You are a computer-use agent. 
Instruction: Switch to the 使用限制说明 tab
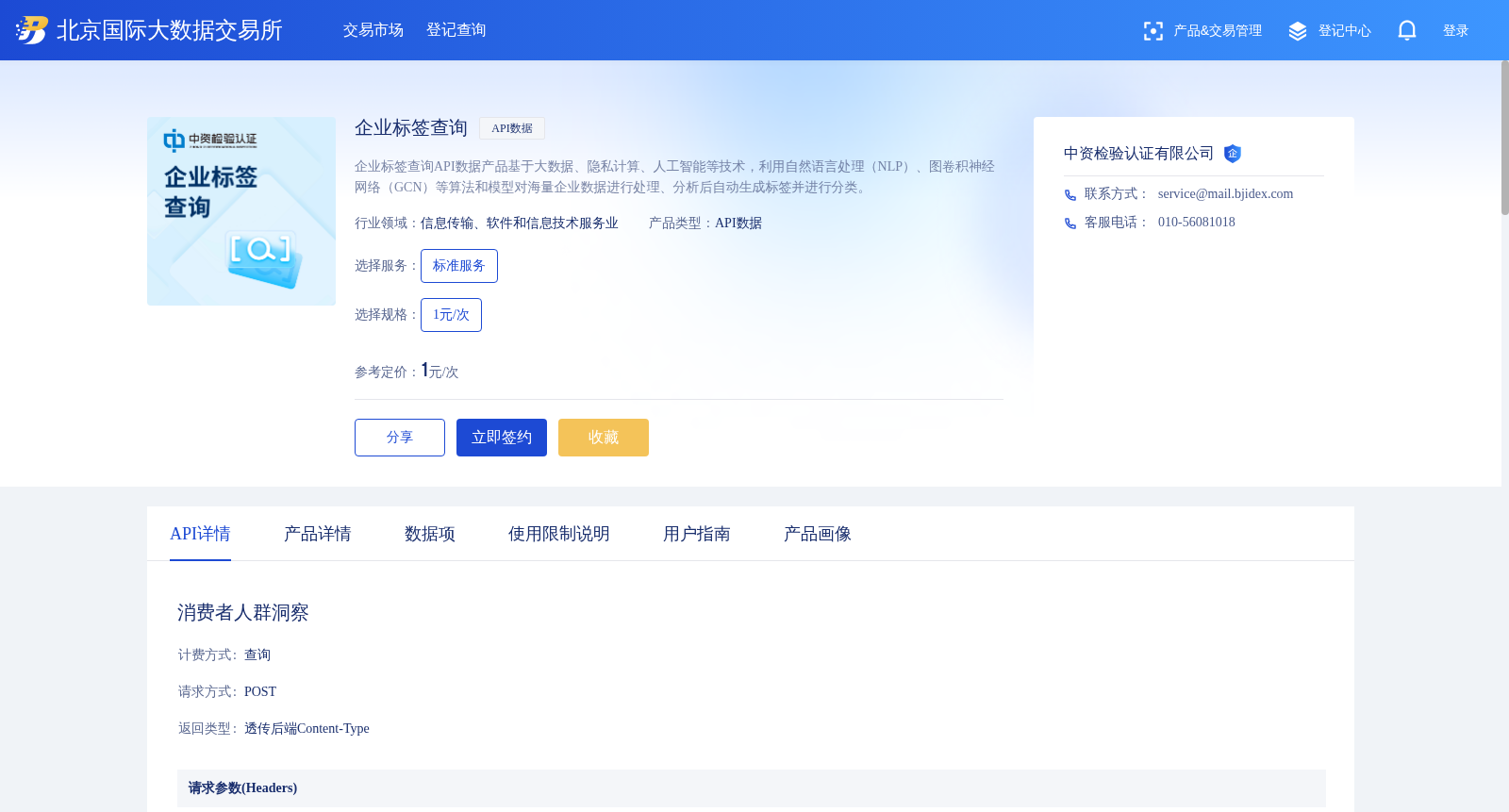(559, 534)
